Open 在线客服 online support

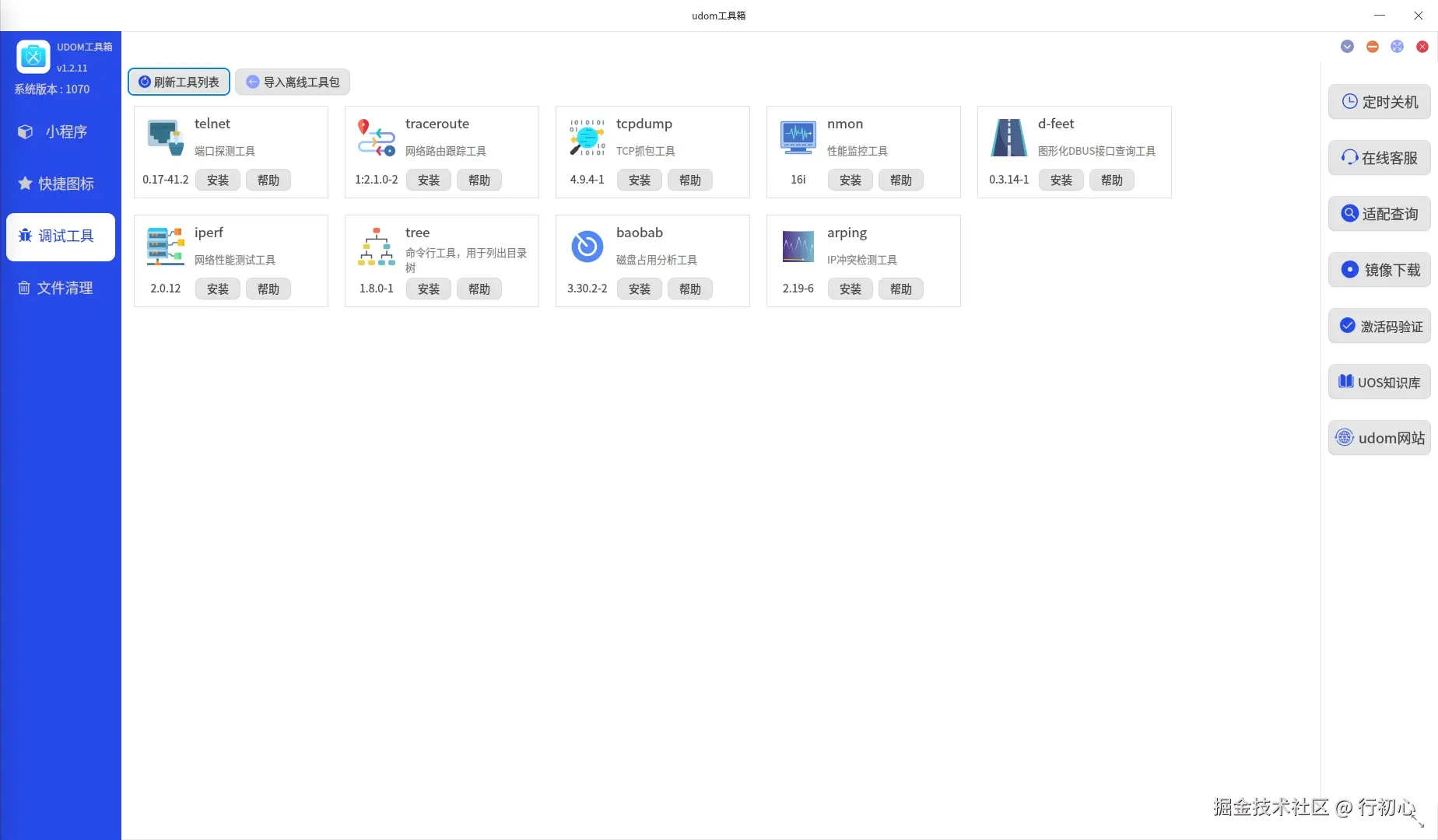(1378, 158)
